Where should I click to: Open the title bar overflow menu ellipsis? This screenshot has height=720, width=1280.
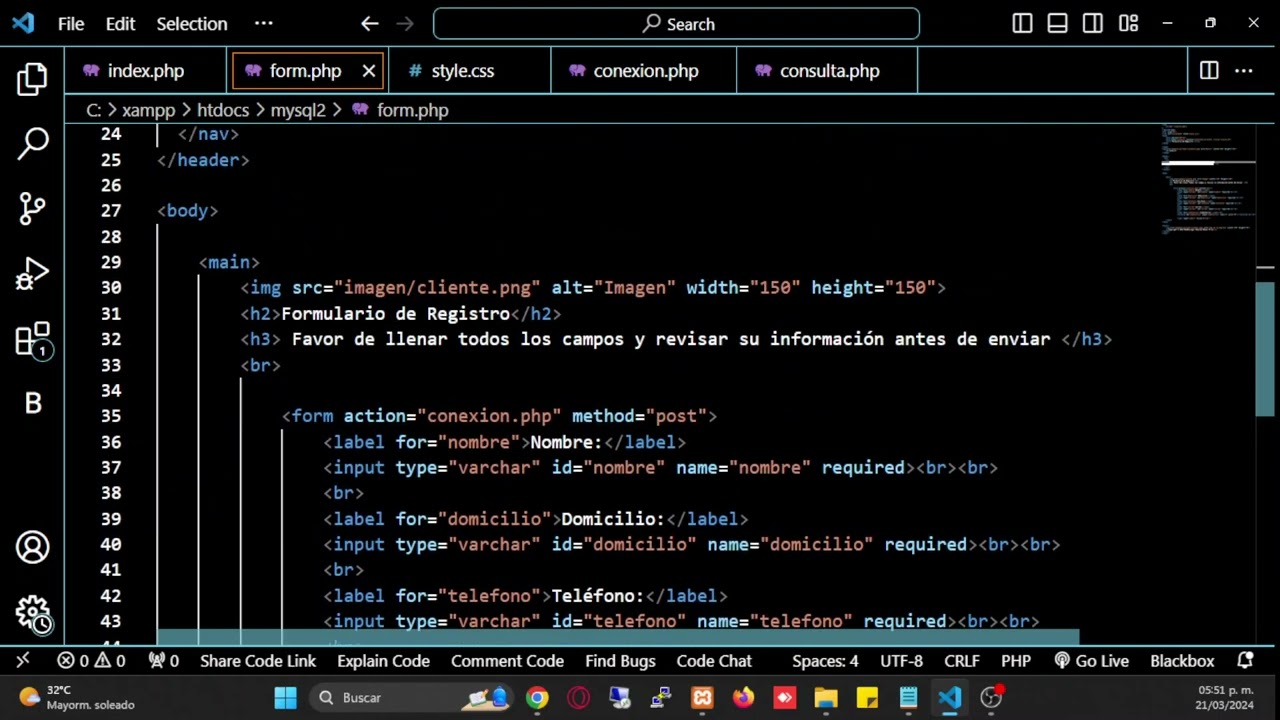[x=263, y=23]
